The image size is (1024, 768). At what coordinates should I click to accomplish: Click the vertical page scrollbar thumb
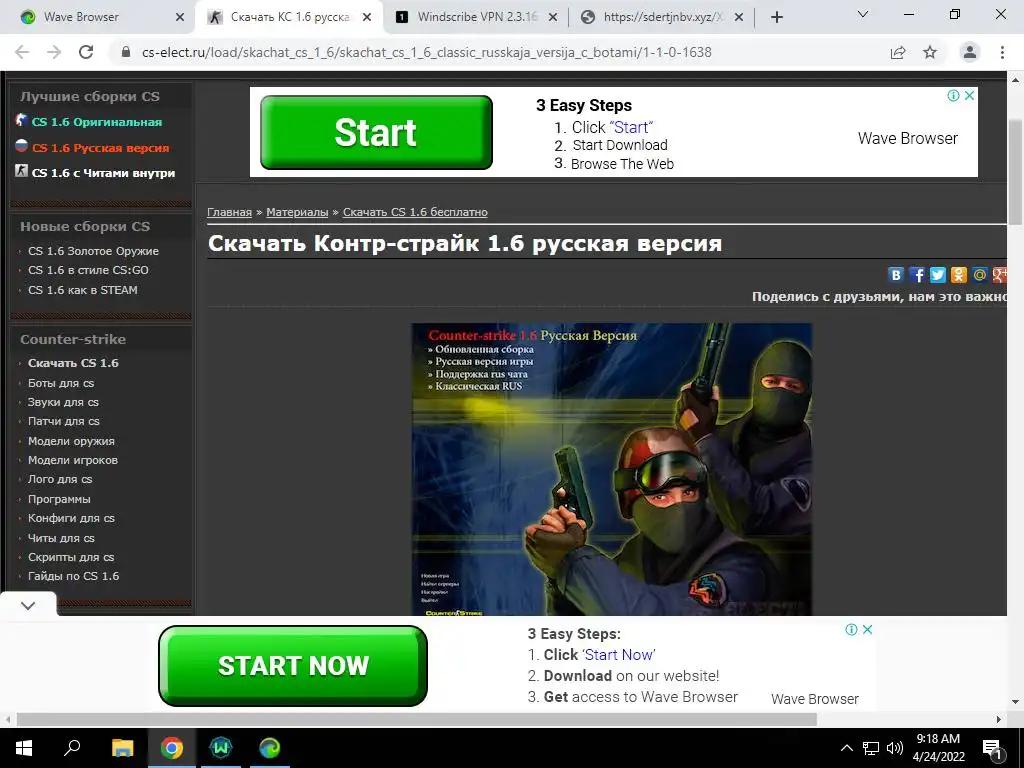click(1016, 173)
